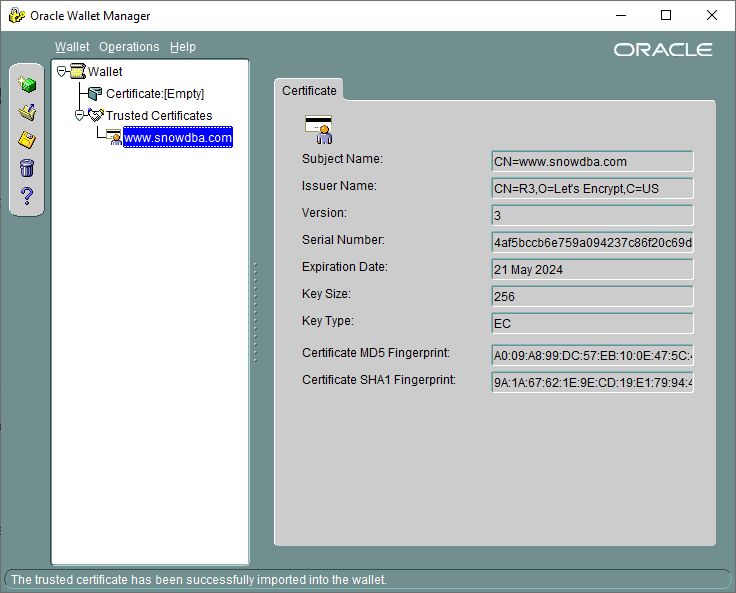The width and height of the screenshot is (736, 593).
Task: Collapse the Trusted Certificates node
Action: (79, 115)
